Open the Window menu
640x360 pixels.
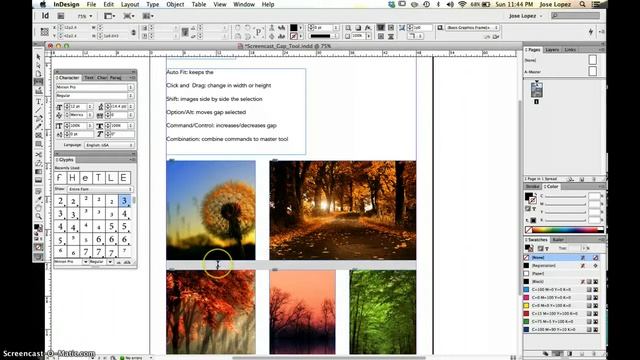[x=244, y=4]
